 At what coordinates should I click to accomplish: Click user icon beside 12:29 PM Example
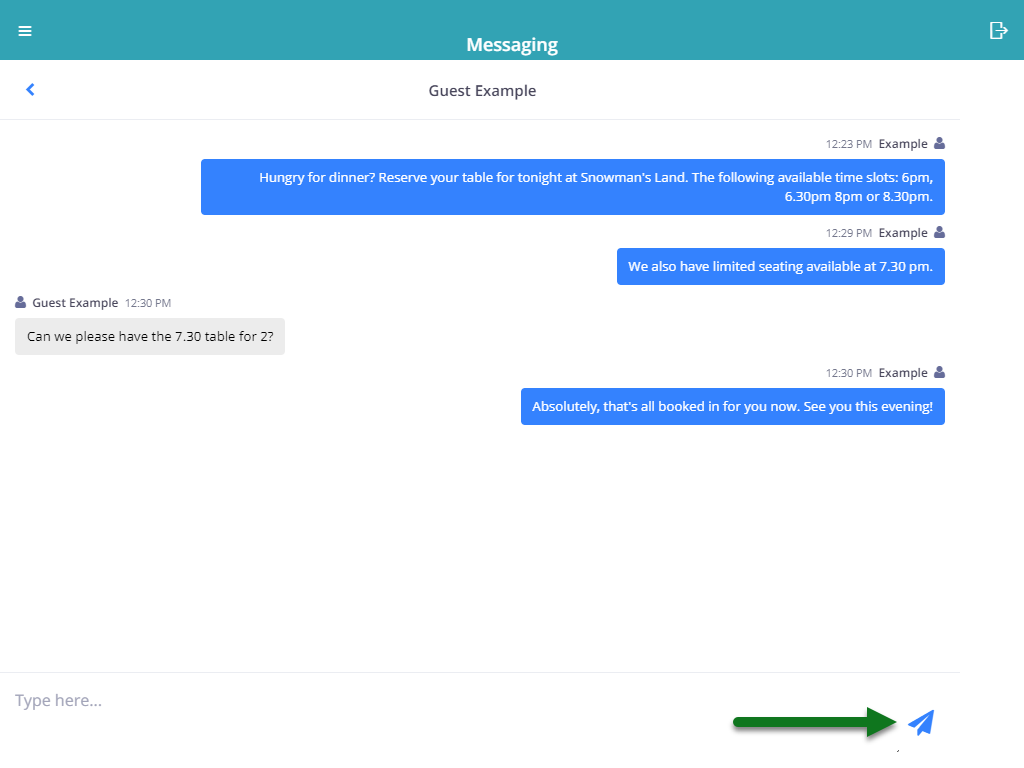[939, 232]
